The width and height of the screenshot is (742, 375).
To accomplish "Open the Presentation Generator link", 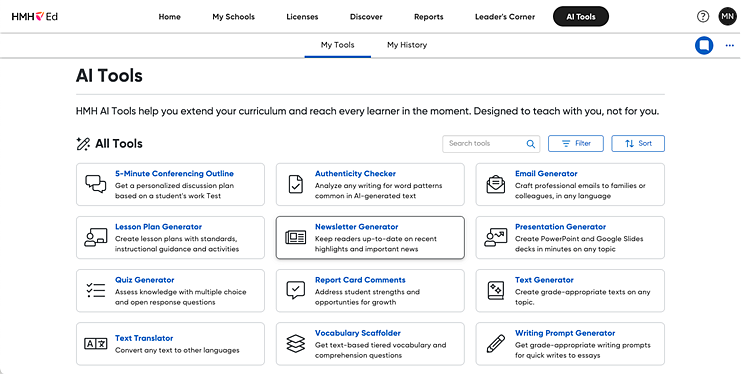I will click(x=560, y=227).
